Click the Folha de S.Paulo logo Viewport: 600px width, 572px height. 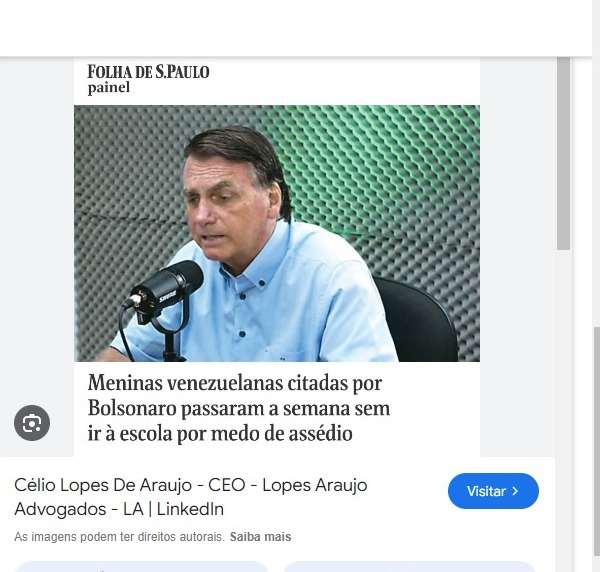pyautogui.click(x=148, y=72)
